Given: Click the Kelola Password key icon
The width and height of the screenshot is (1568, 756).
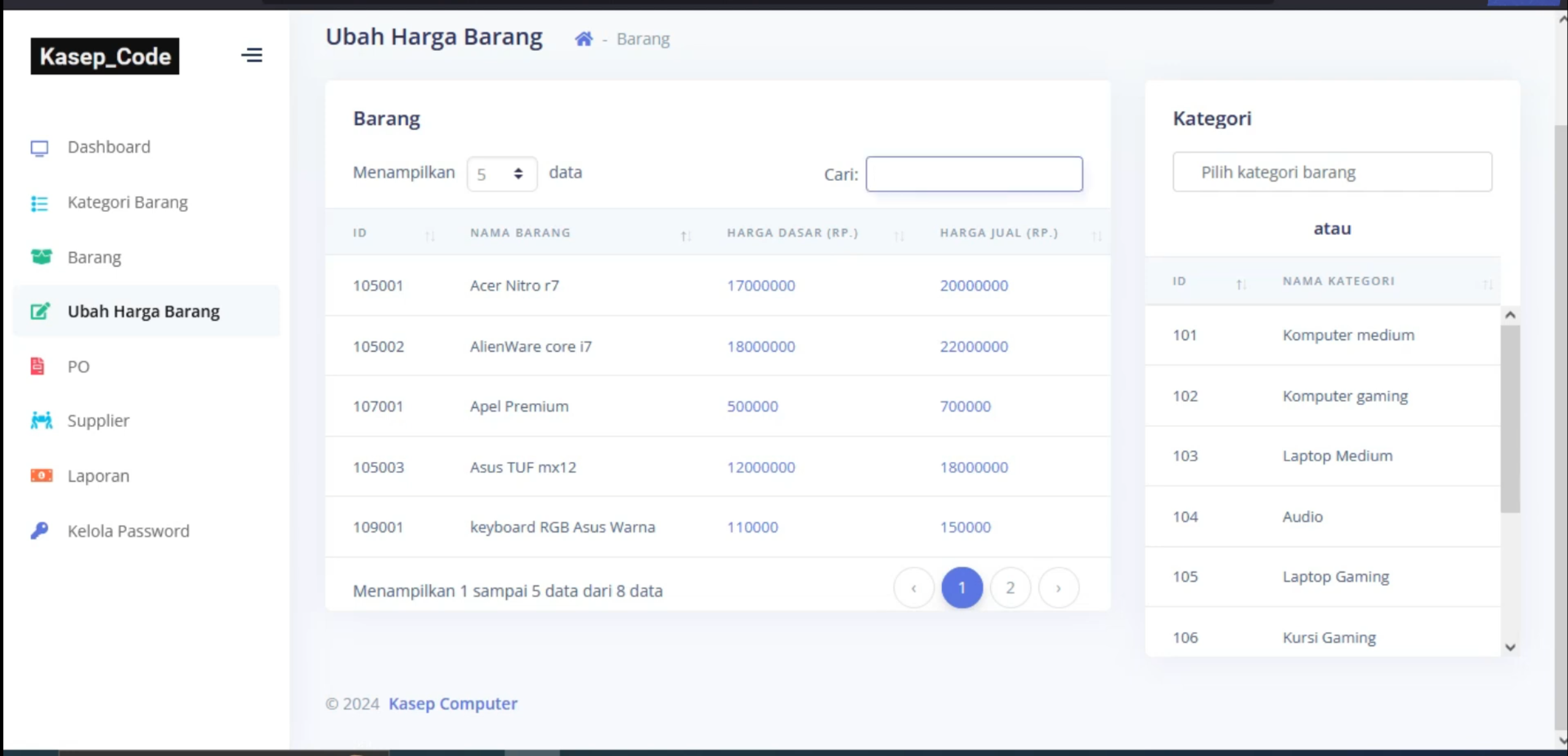Looking at the screenshot, I should [39, 531].
